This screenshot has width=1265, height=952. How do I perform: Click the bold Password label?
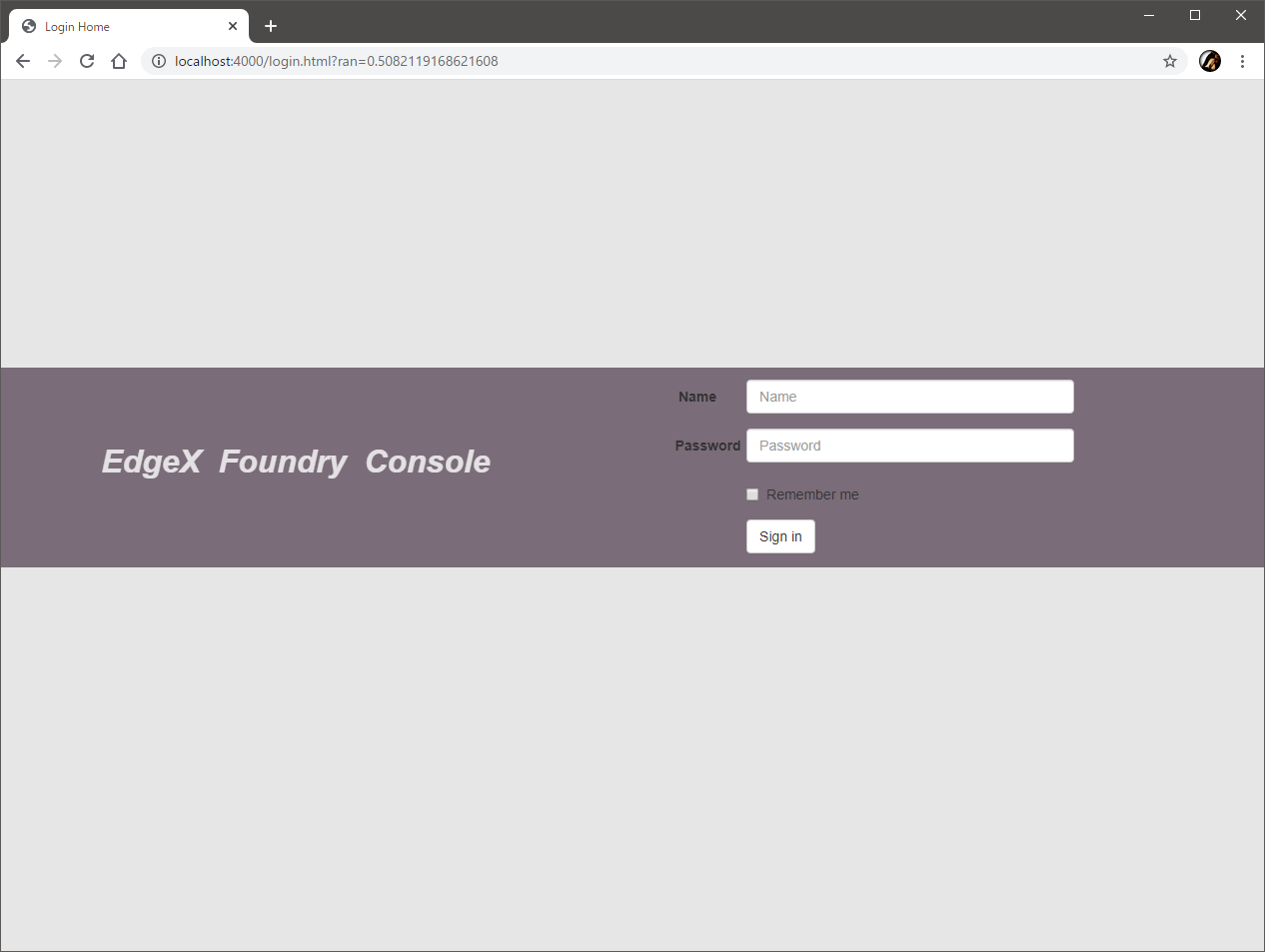707,446
